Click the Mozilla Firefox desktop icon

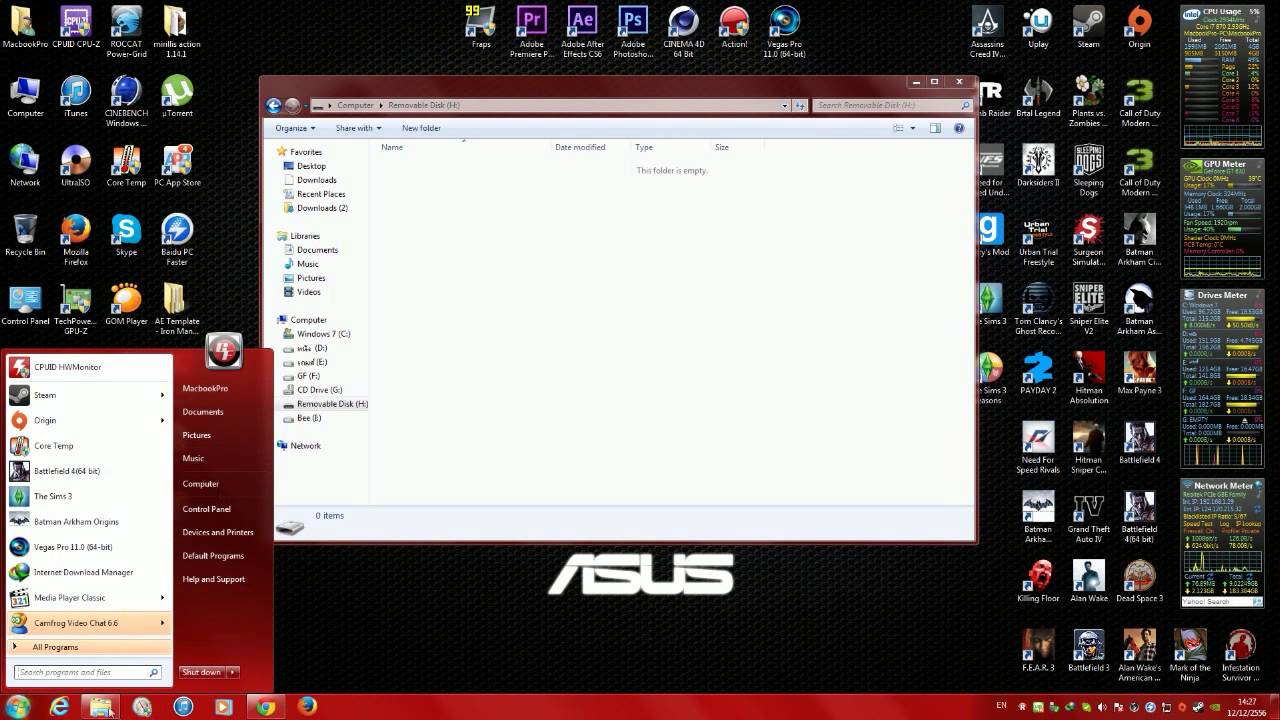[x=75, y=240]
